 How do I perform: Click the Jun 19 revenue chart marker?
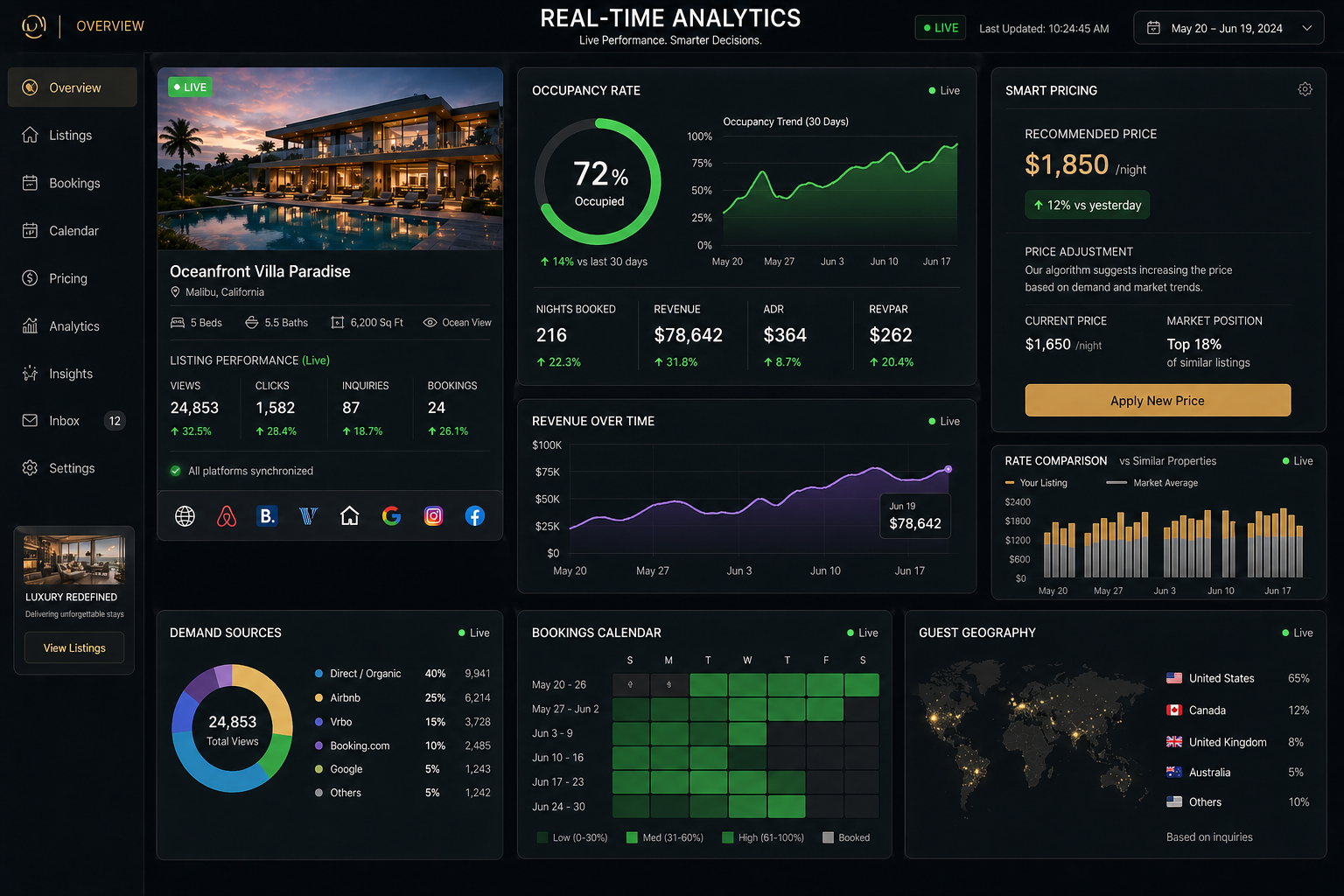click(948, 470)
